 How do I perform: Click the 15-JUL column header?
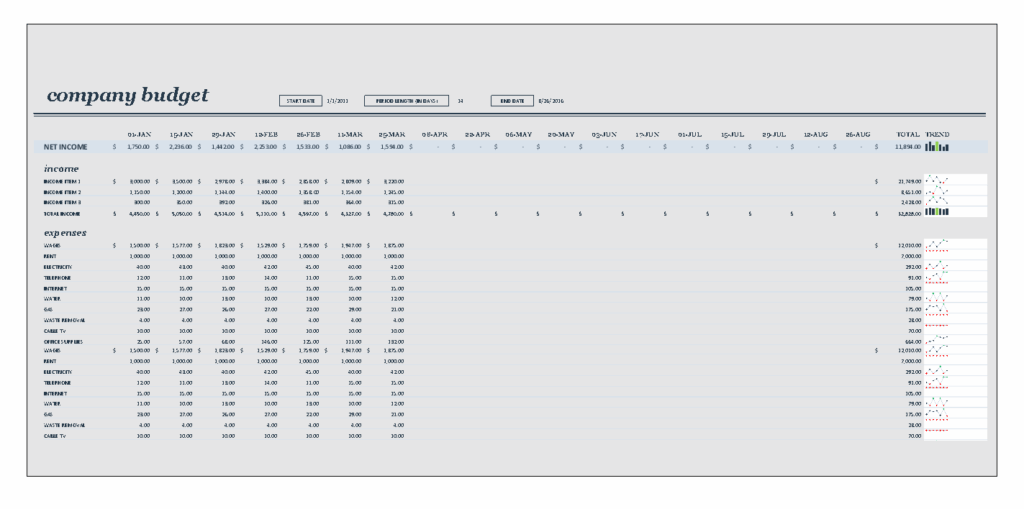[x=732, y=134]
